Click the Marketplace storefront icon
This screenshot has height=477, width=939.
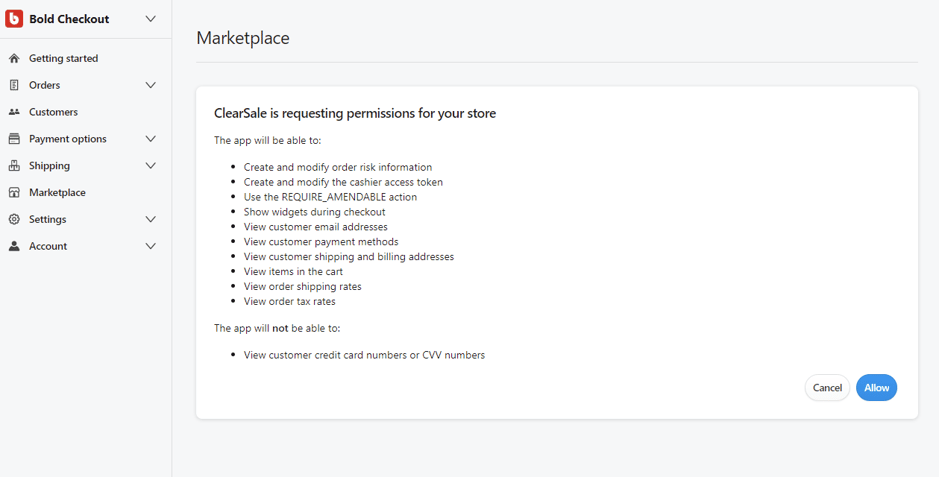click(14, 193)
